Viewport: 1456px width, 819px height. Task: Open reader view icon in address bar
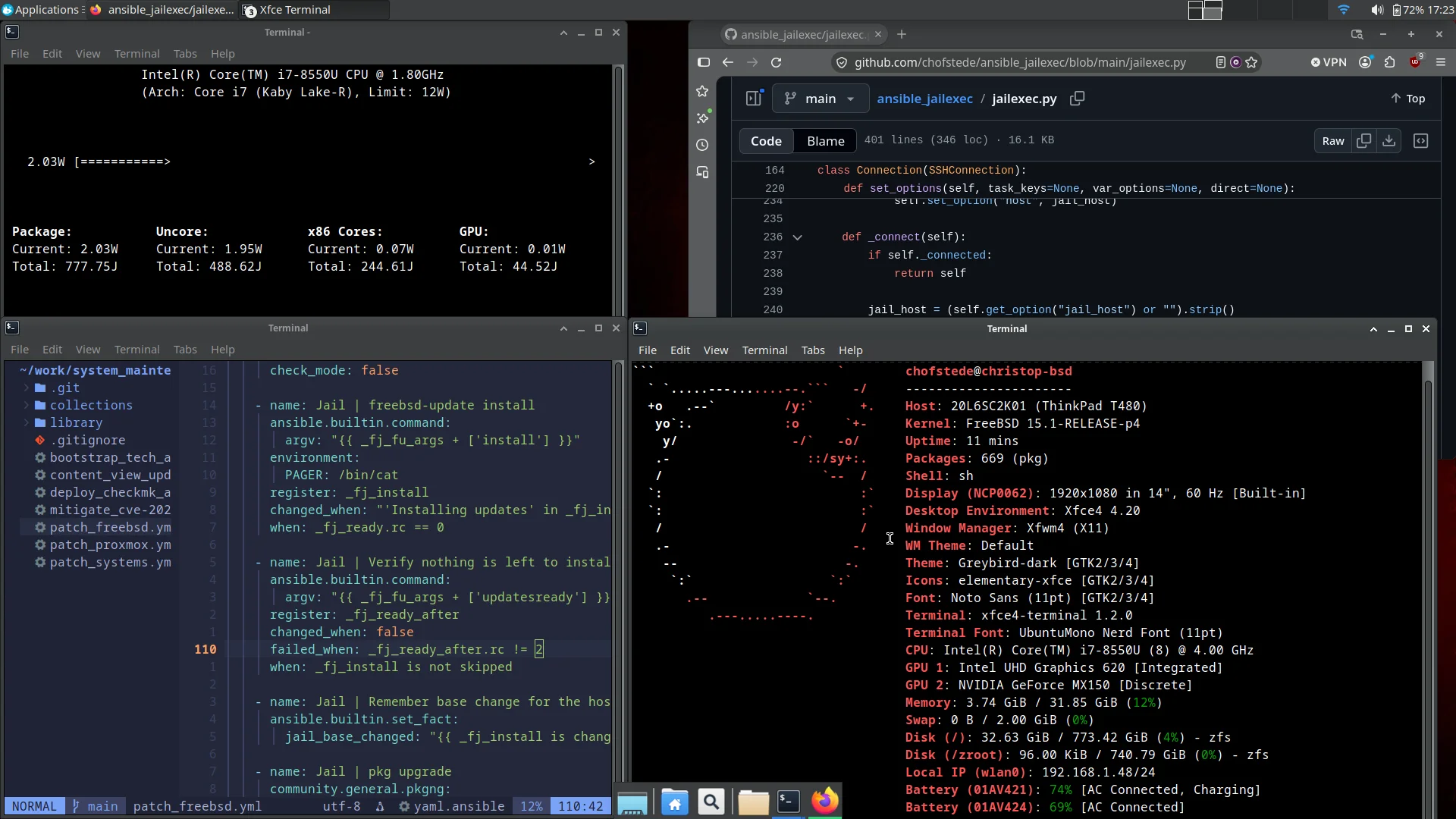(x=1221, y=63)
